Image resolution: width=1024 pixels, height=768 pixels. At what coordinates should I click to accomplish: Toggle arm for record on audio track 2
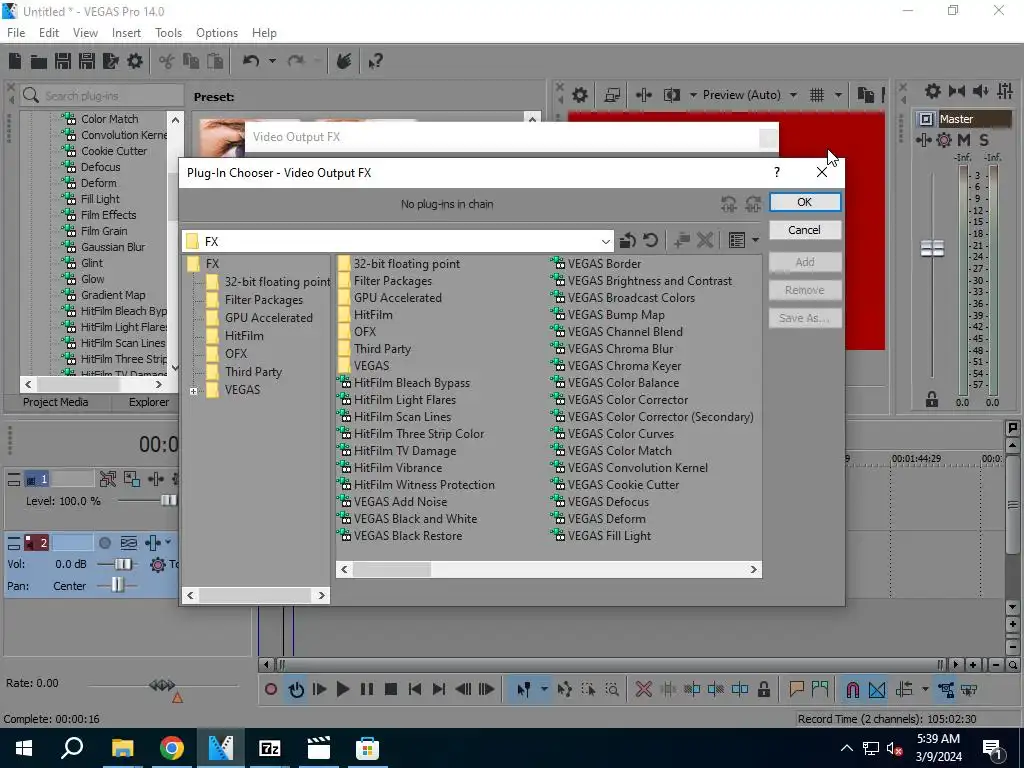(x=104, y=543)
